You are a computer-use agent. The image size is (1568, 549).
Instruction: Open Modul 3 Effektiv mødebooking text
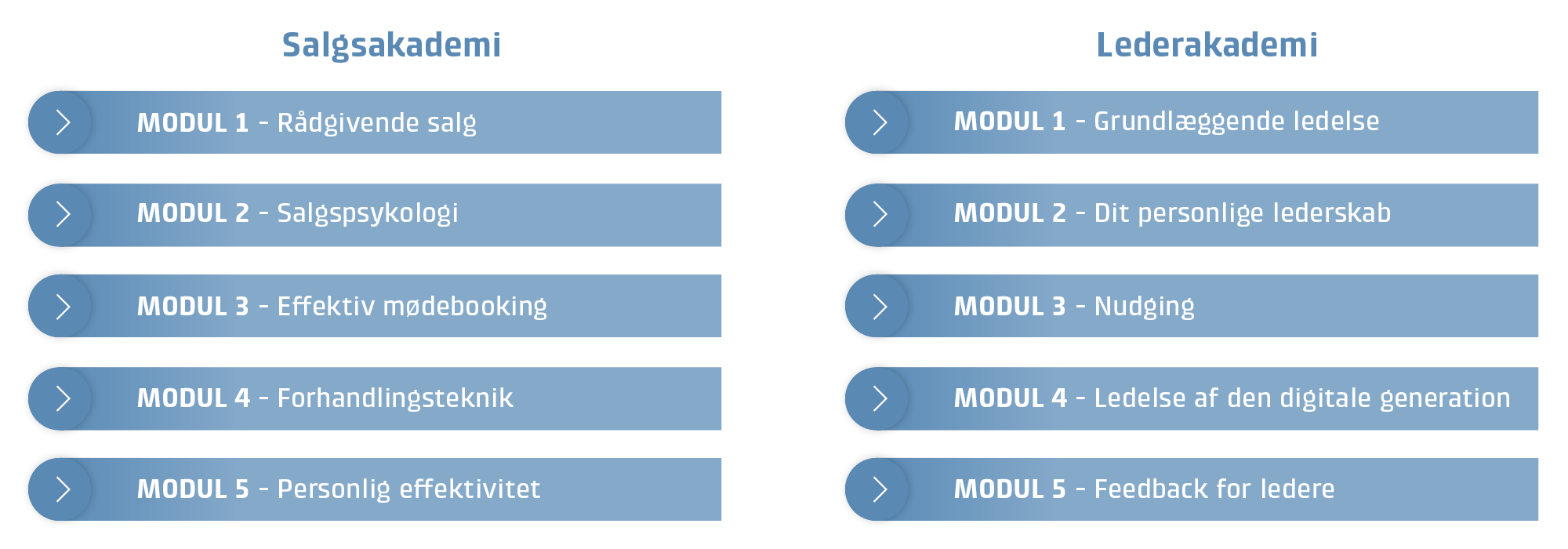(342, 307)
